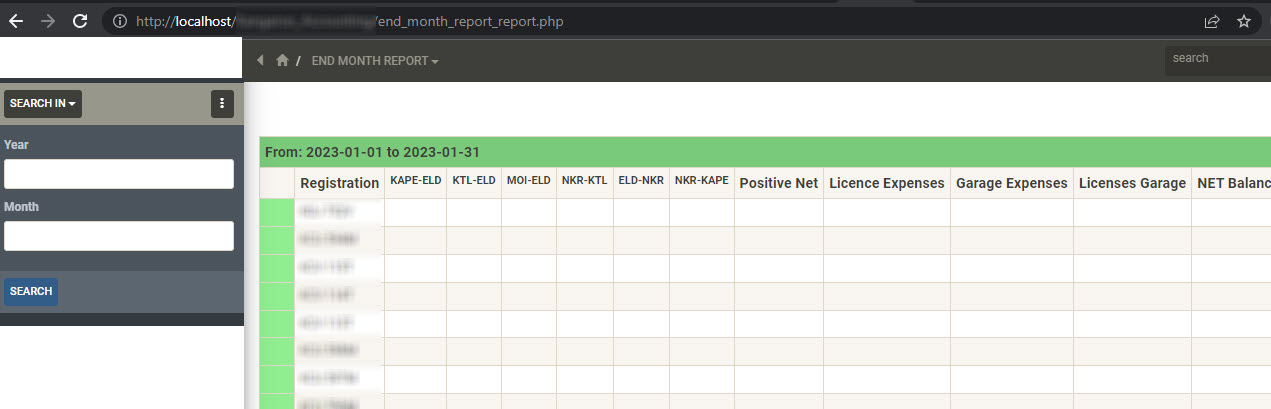Open the three-dot options menu in the search panel
This screenshot has height=409, width=1271.
(222, 103)
